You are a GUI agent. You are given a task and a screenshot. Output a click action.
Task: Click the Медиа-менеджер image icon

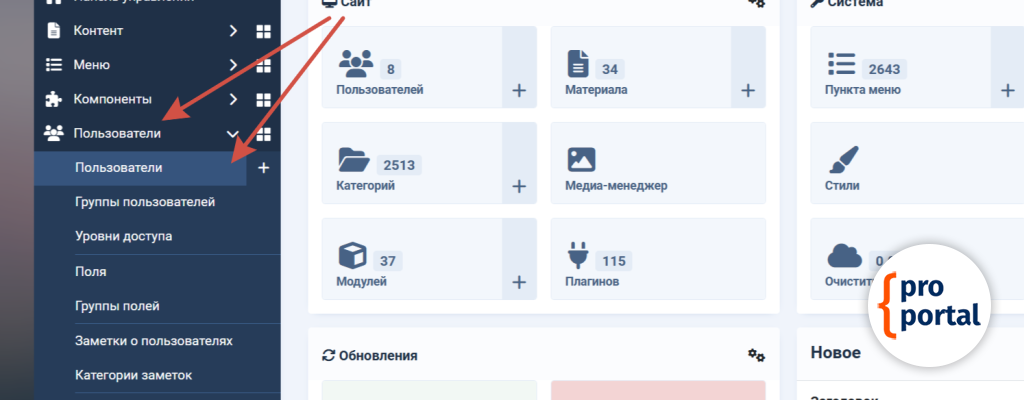click(581, 160)
